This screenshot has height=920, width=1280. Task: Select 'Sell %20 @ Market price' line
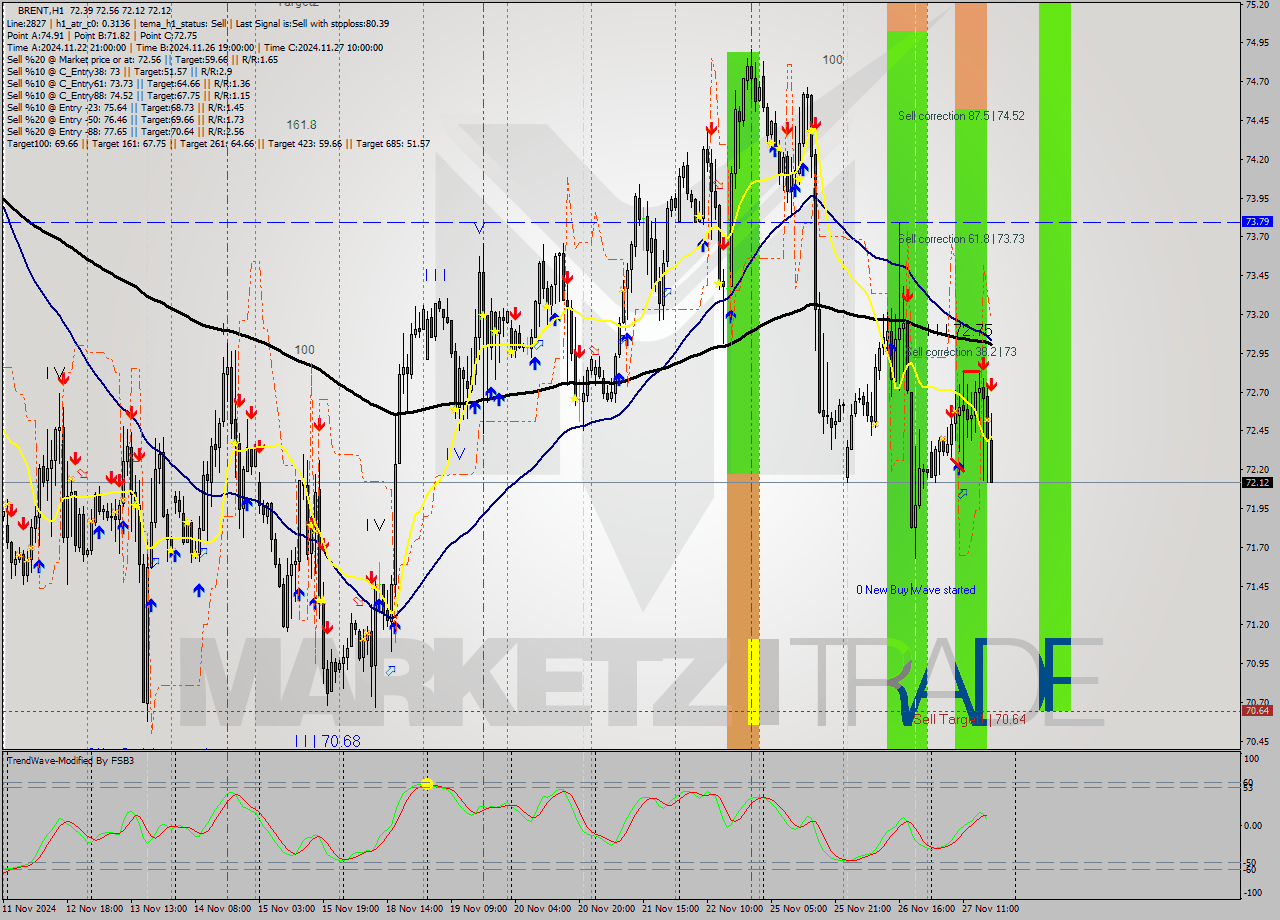tap(142, 60)
